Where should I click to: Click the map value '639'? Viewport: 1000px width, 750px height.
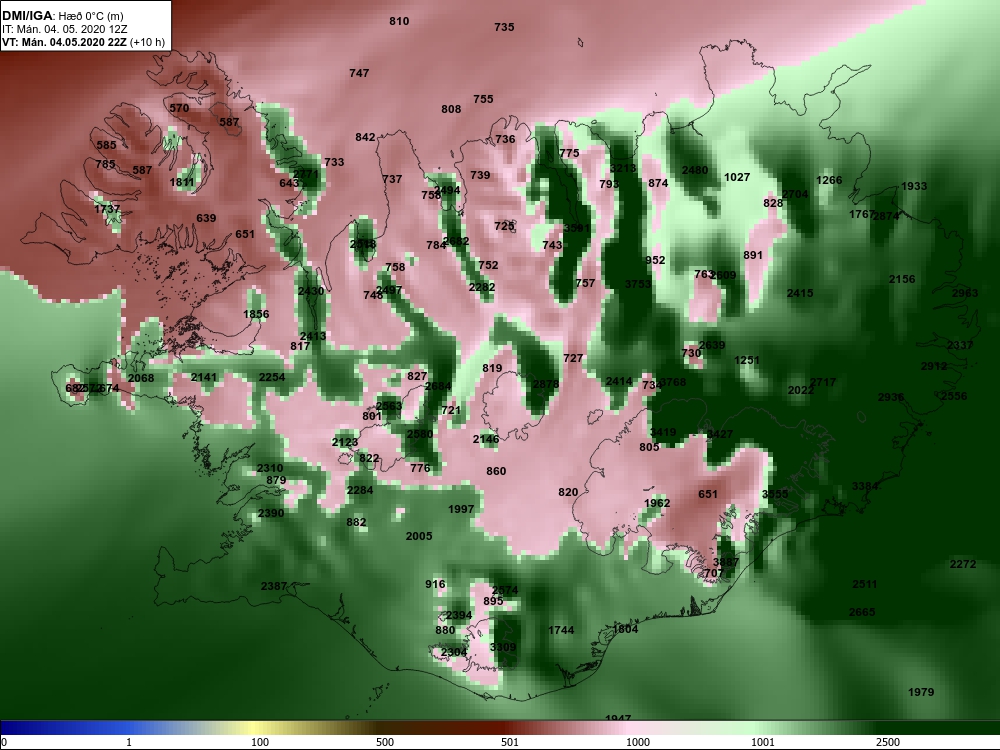pos(206,218)
